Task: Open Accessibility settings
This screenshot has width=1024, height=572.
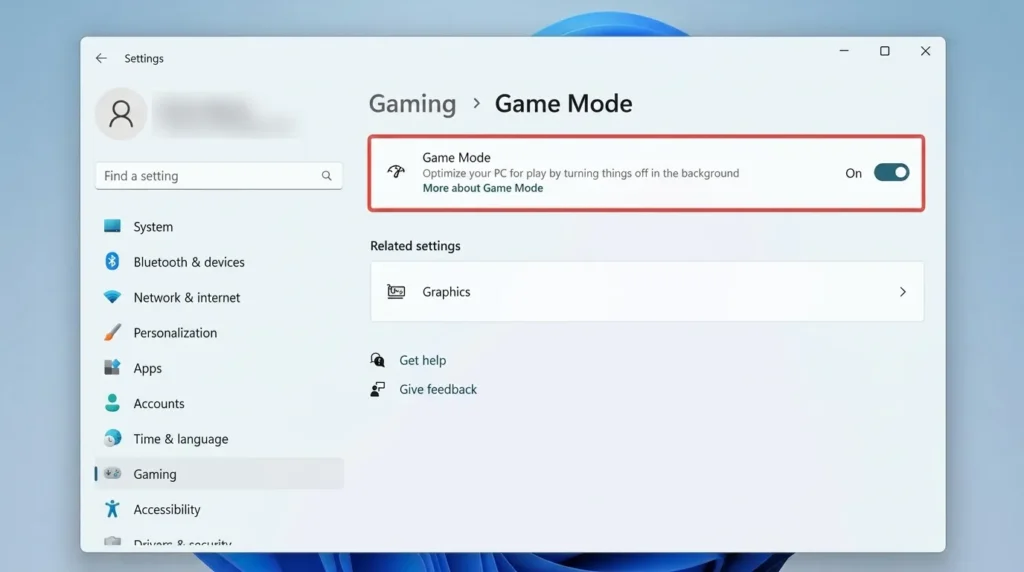Action: (219, 509)
